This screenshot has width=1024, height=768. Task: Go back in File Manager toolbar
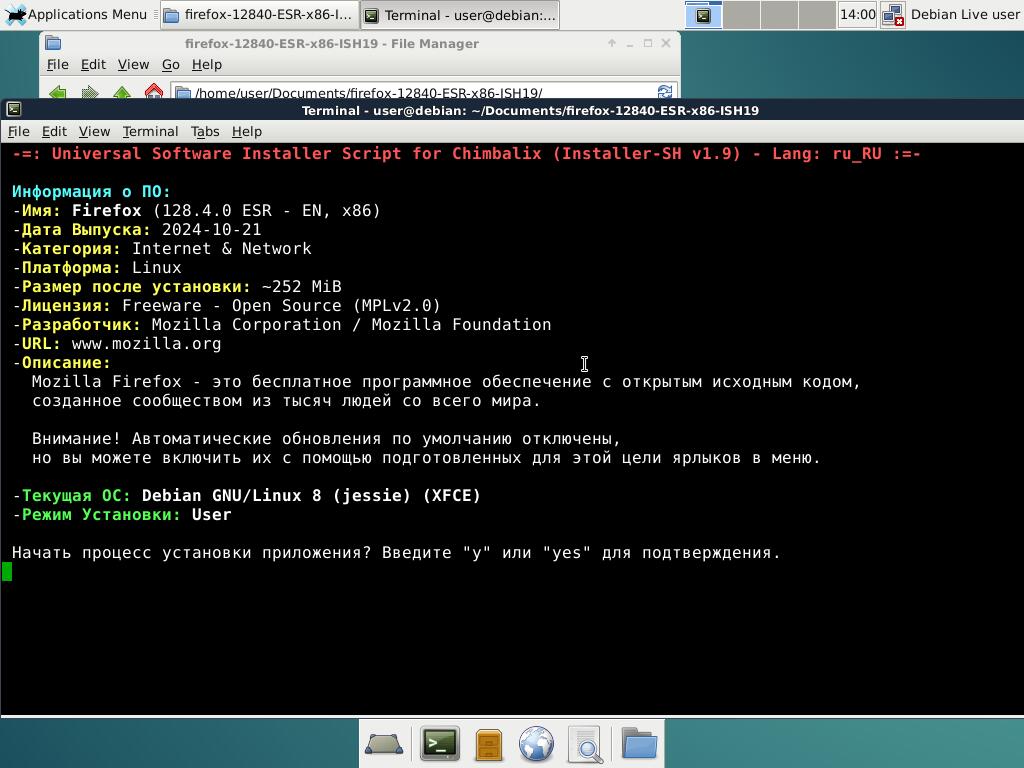(57, 92)
